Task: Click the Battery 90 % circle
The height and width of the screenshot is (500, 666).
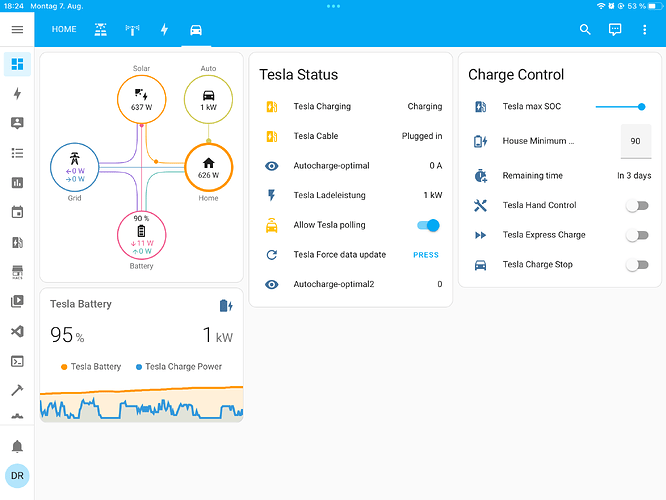Action: [x=141, y=235]
